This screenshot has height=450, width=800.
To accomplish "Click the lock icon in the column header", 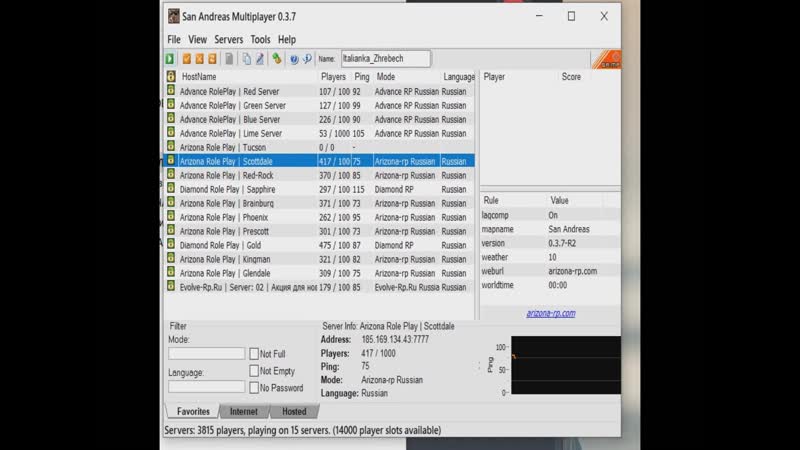I will click(171, 77).
